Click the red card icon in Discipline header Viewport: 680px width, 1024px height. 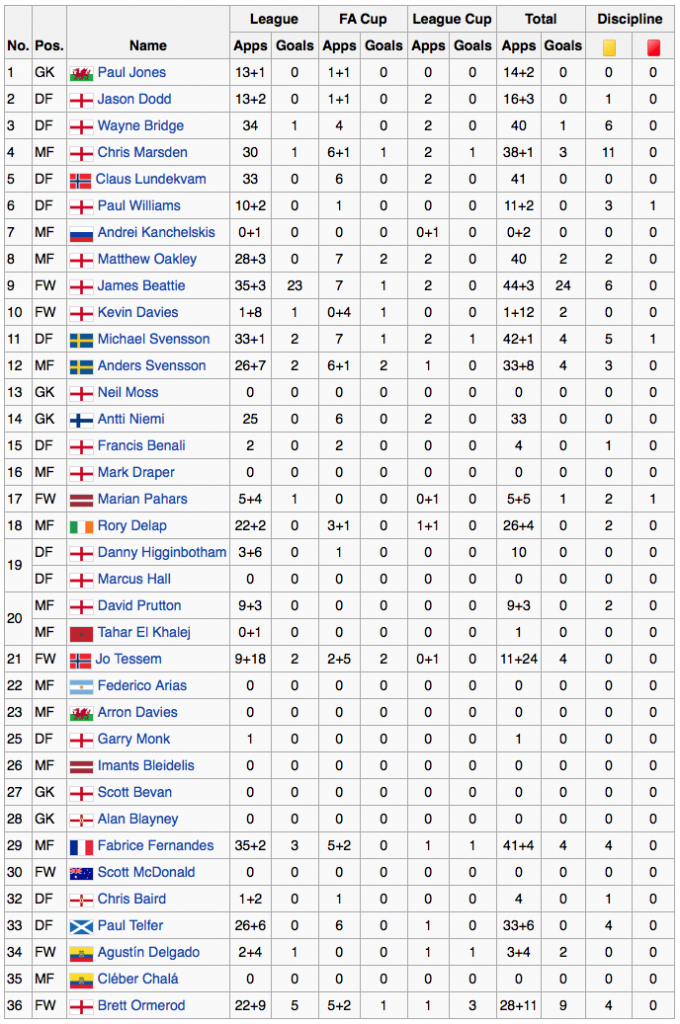coord(653,46)
